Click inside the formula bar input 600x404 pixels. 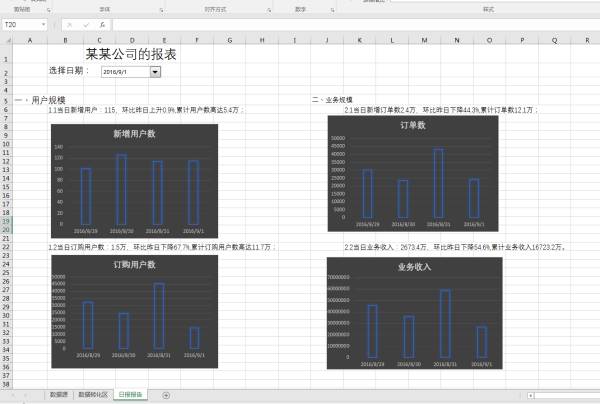[356, 25]
